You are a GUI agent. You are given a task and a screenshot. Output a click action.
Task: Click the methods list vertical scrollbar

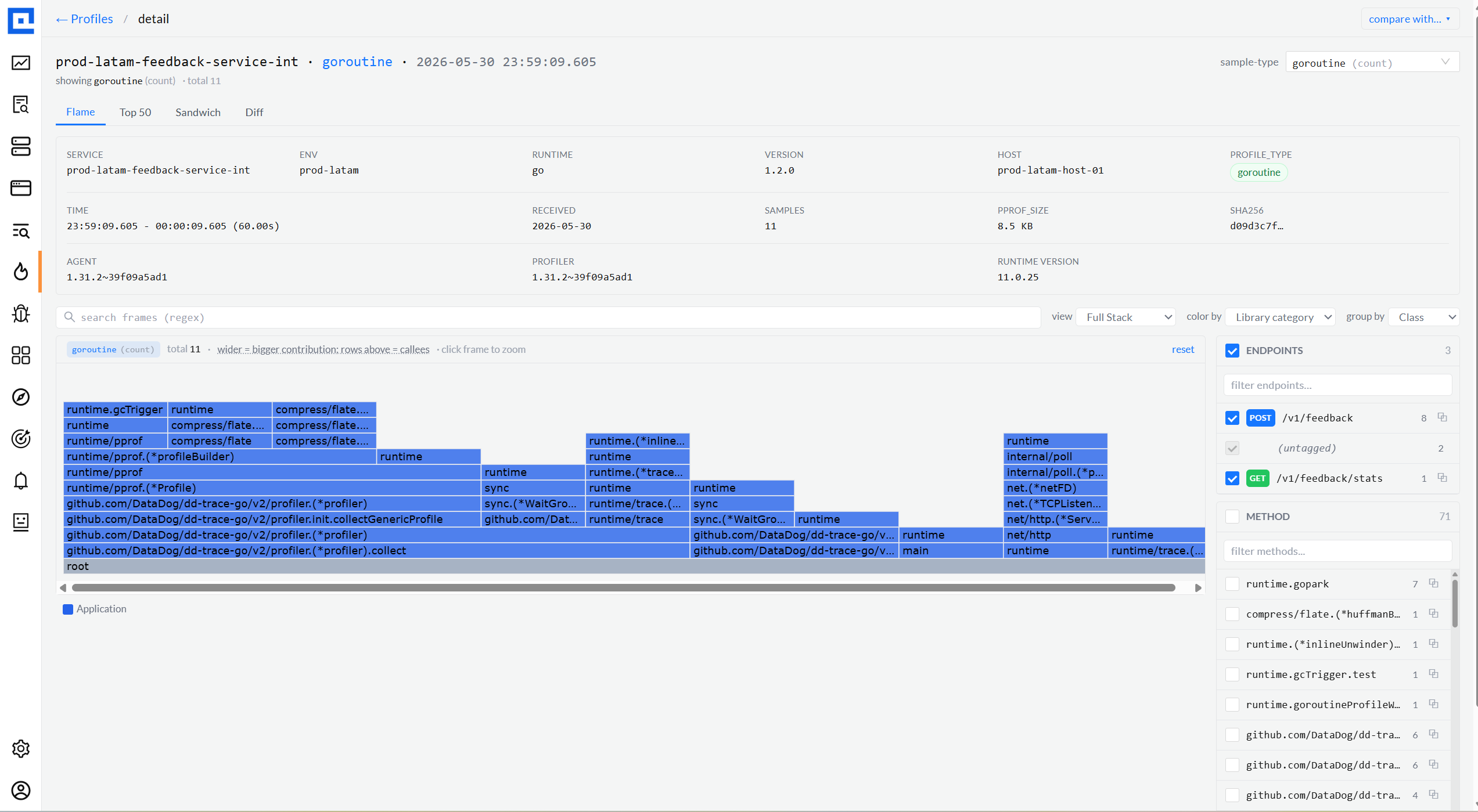[1455, 604]
